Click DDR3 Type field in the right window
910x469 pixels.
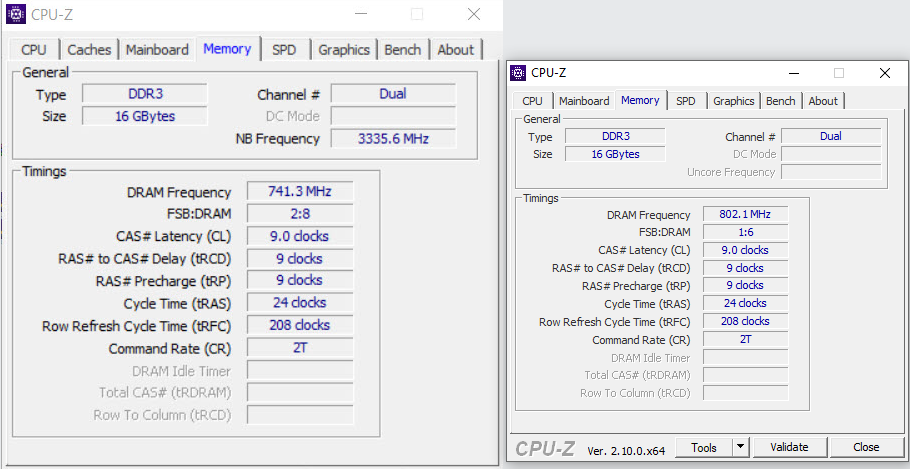(615, 136)
